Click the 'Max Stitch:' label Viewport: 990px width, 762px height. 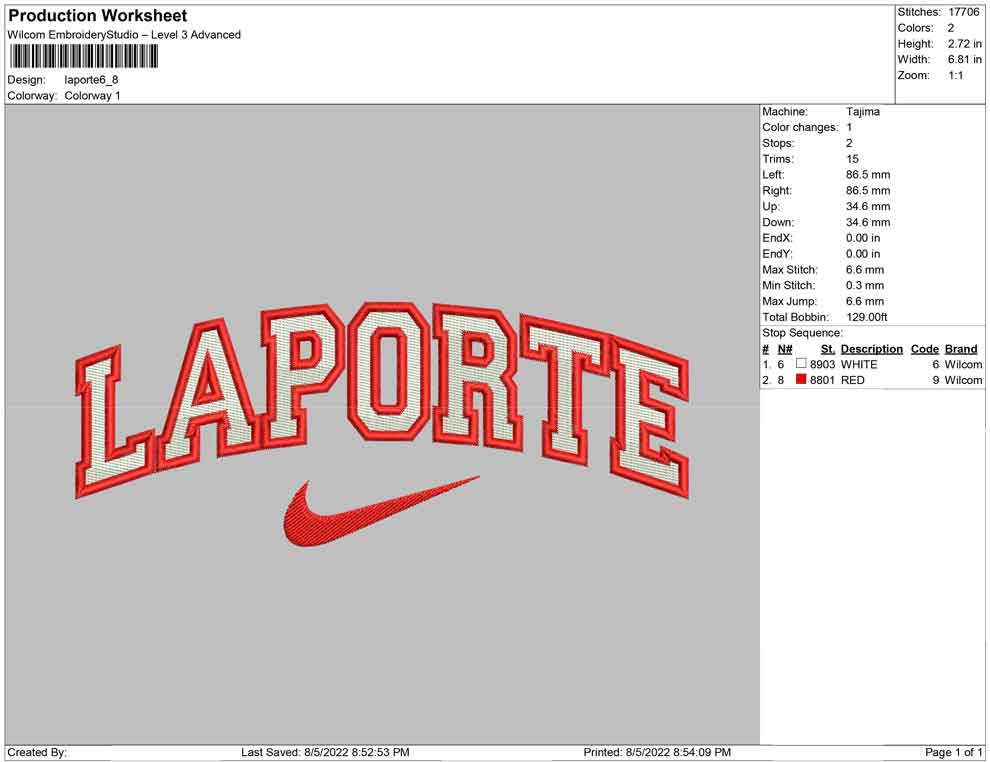[x=790, y=270]
